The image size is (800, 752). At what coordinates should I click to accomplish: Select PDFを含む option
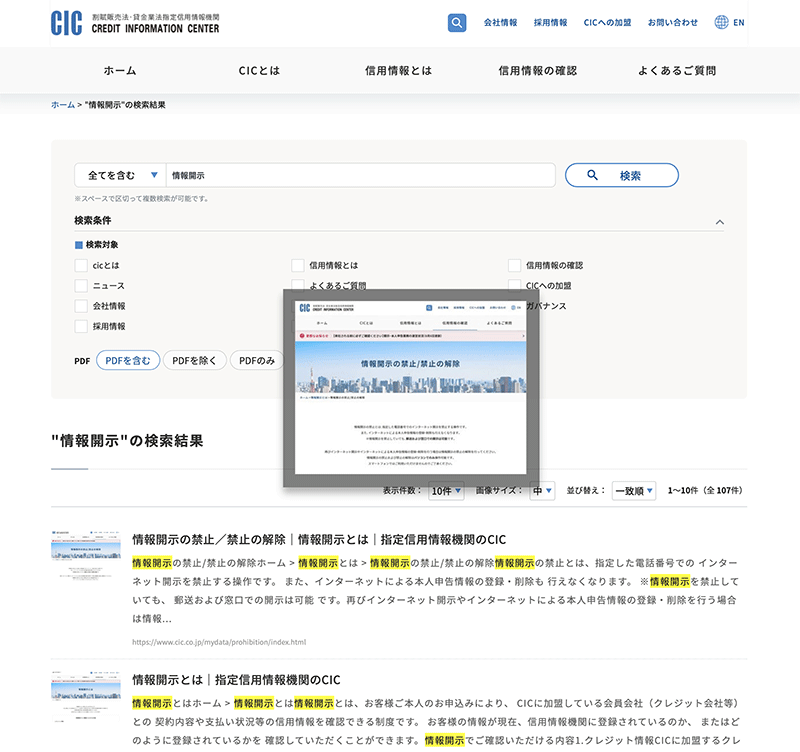pos(128,360)
